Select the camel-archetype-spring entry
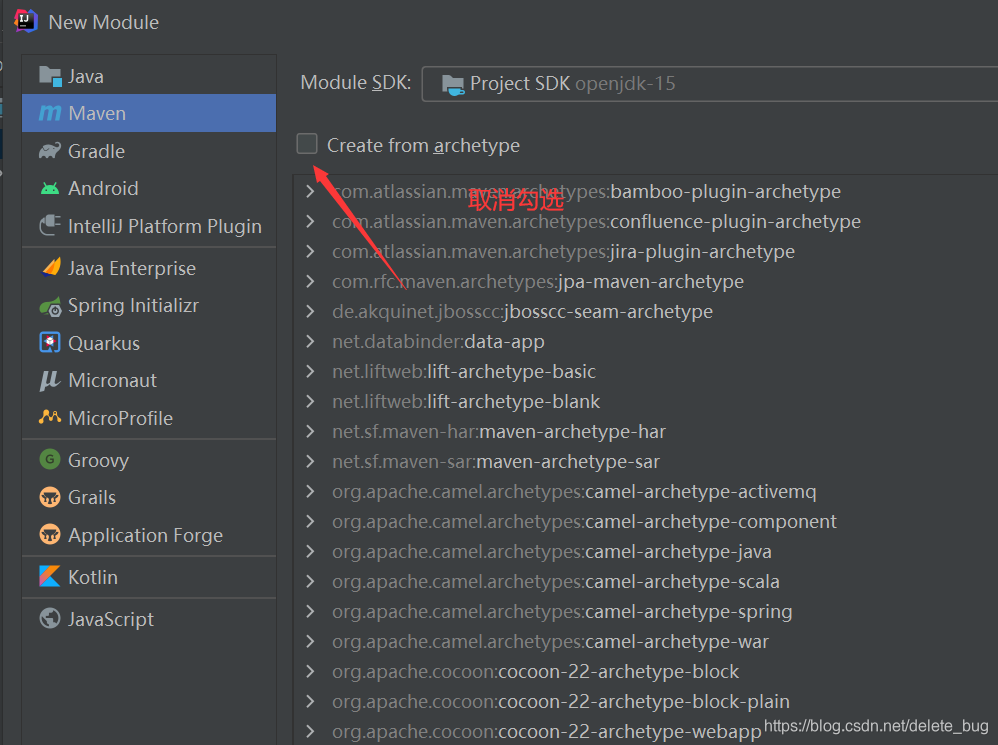The image size is (998, 745). (561, 611)
